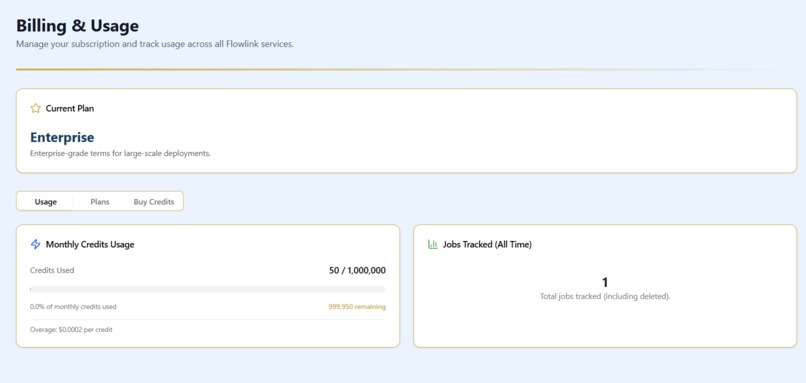Viewport: 806px width, 383px height.
Task: Click the monthly credits progress bar
Action: 208,289
